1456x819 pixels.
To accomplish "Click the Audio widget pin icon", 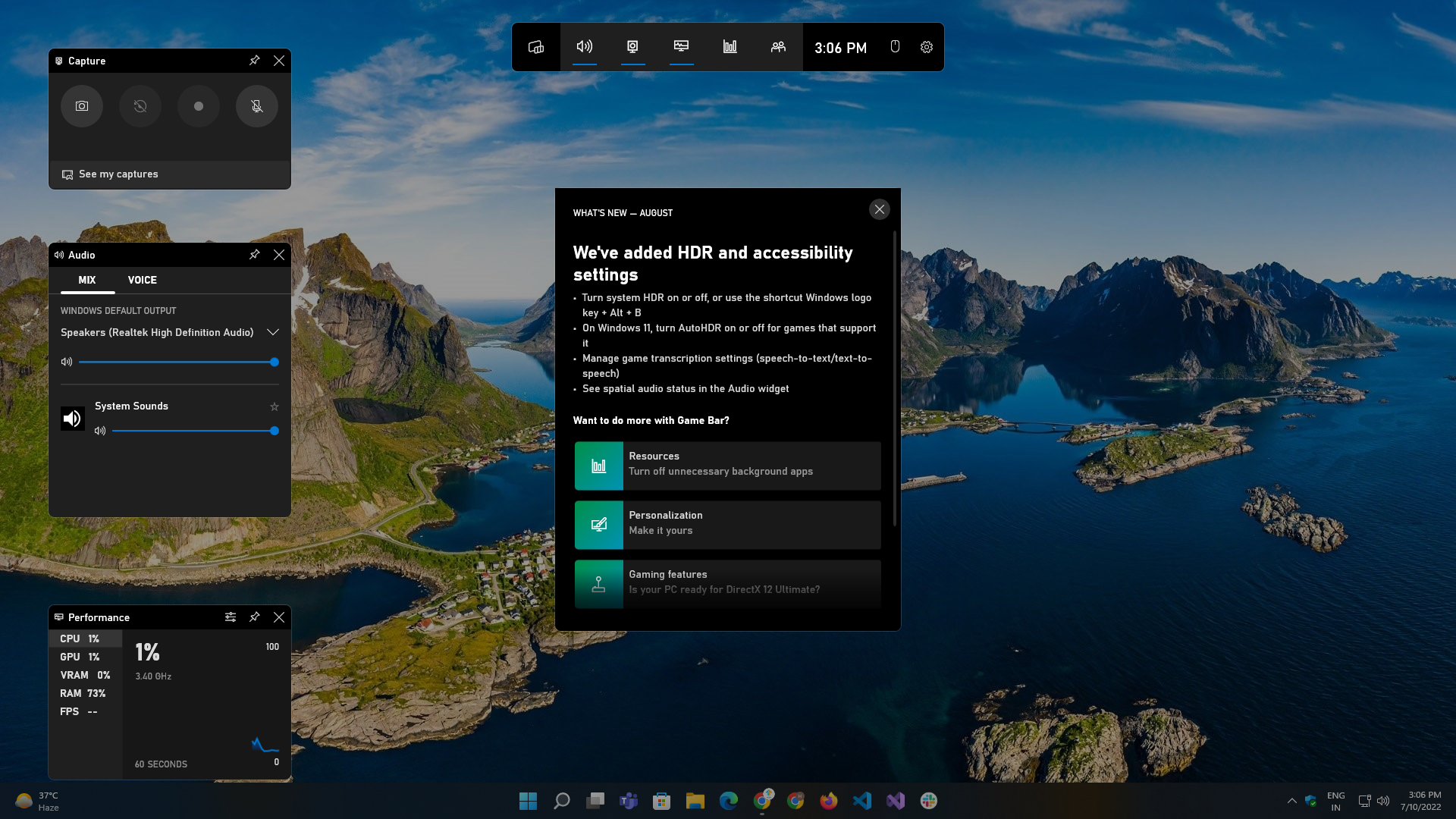I will (255, 254).
